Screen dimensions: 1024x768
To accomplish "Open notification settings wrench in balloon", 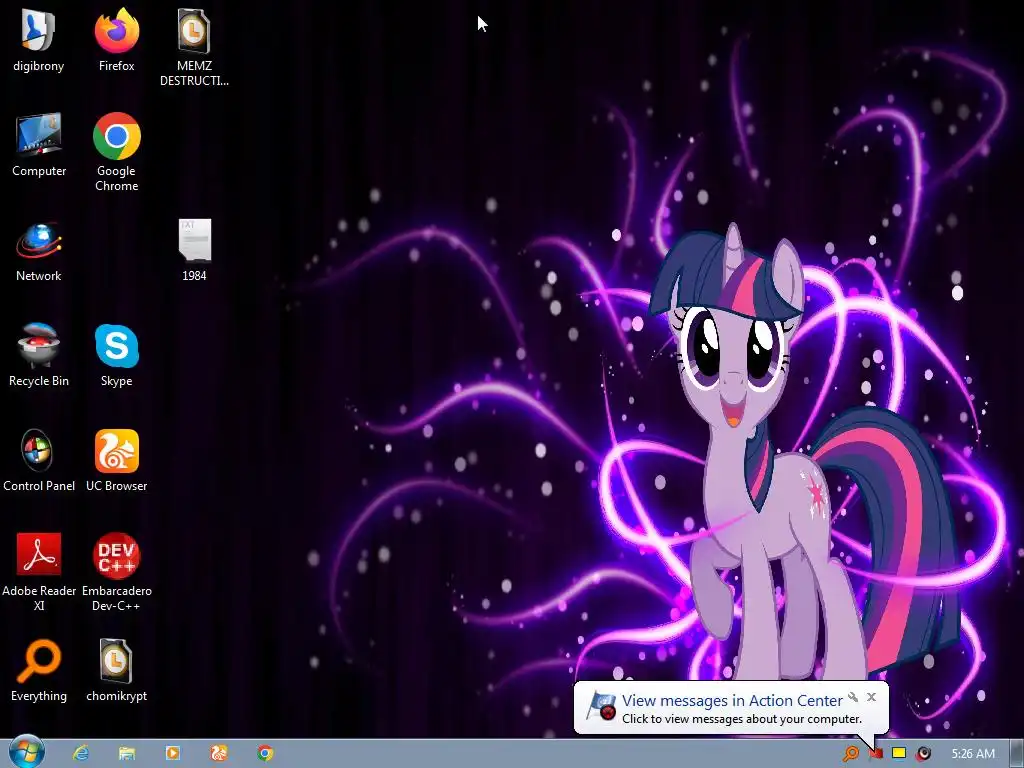I will (x=853, y=697).
